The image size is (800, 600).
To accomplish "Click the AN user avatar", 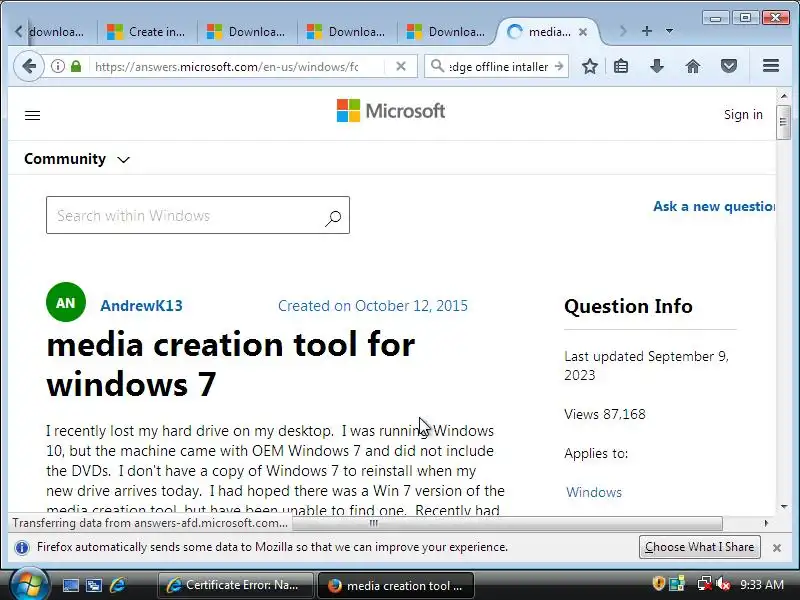I will (66, 303).
